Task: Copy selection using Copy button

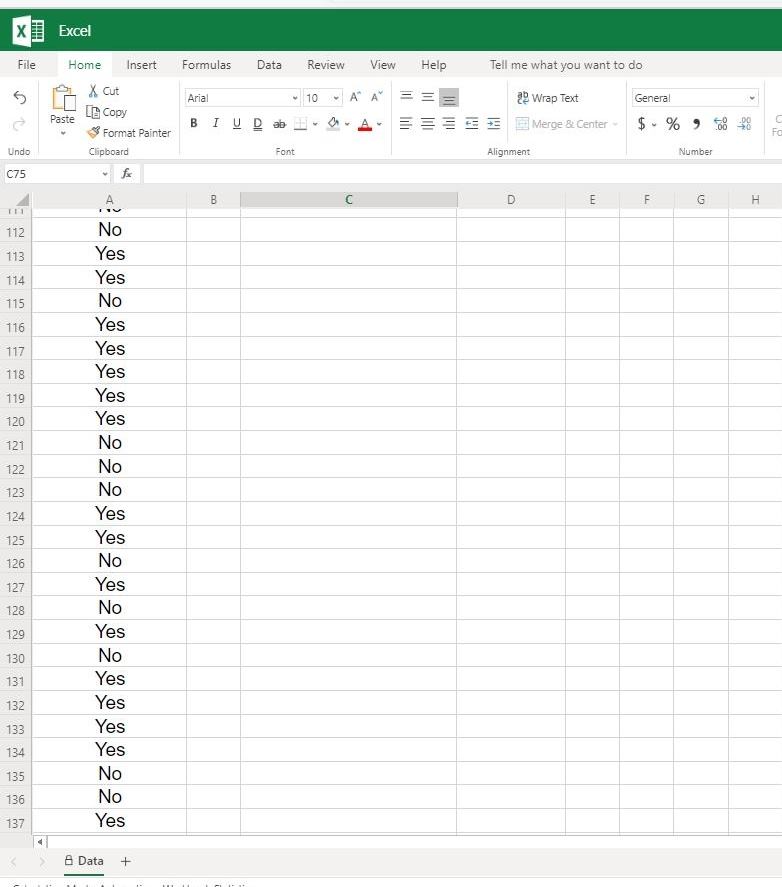Action: (x=107, y=112)
